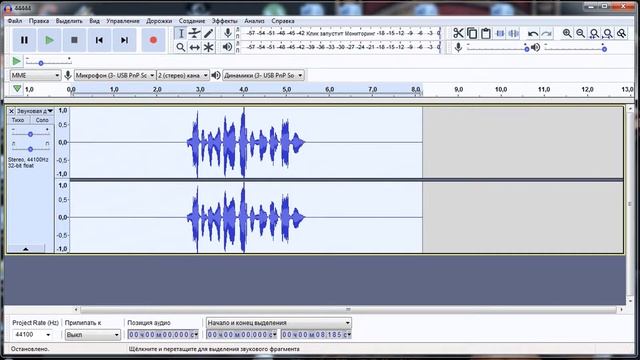The width and height of the screenshot is (640, 360).
Task: Zoom in on the waveform
Action: pyautogui.click(x=567, y=33)
